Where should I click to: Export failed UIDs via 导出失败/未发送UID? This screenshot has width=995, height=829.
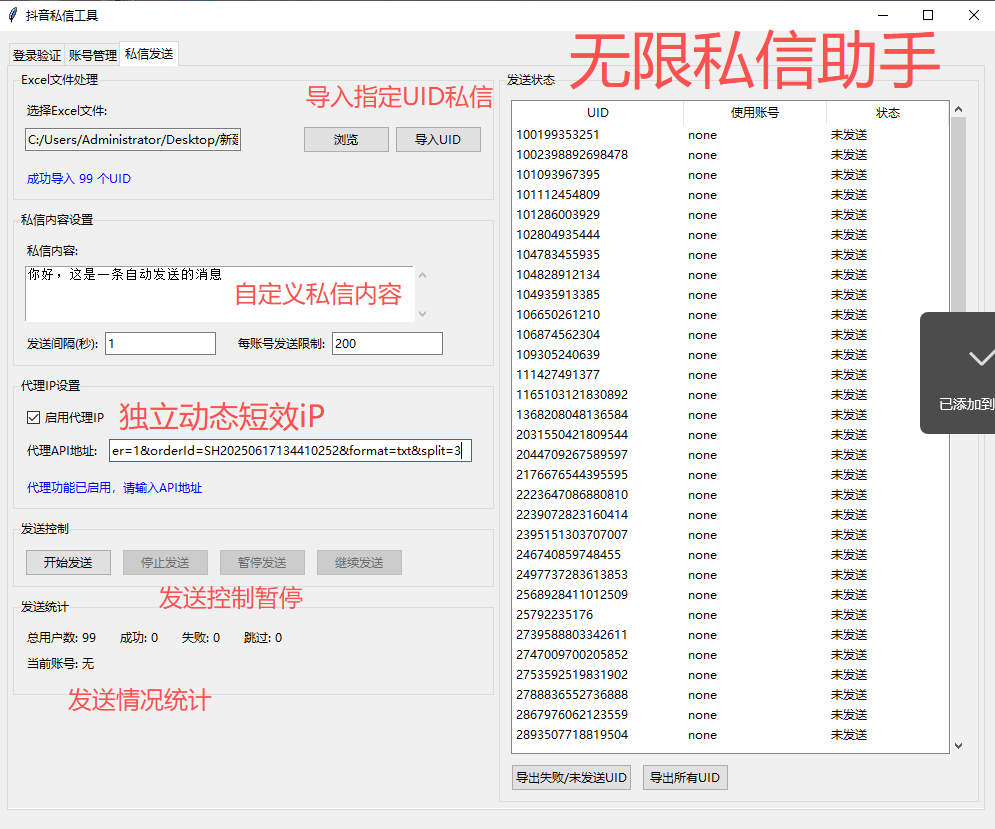click(571, 777)
